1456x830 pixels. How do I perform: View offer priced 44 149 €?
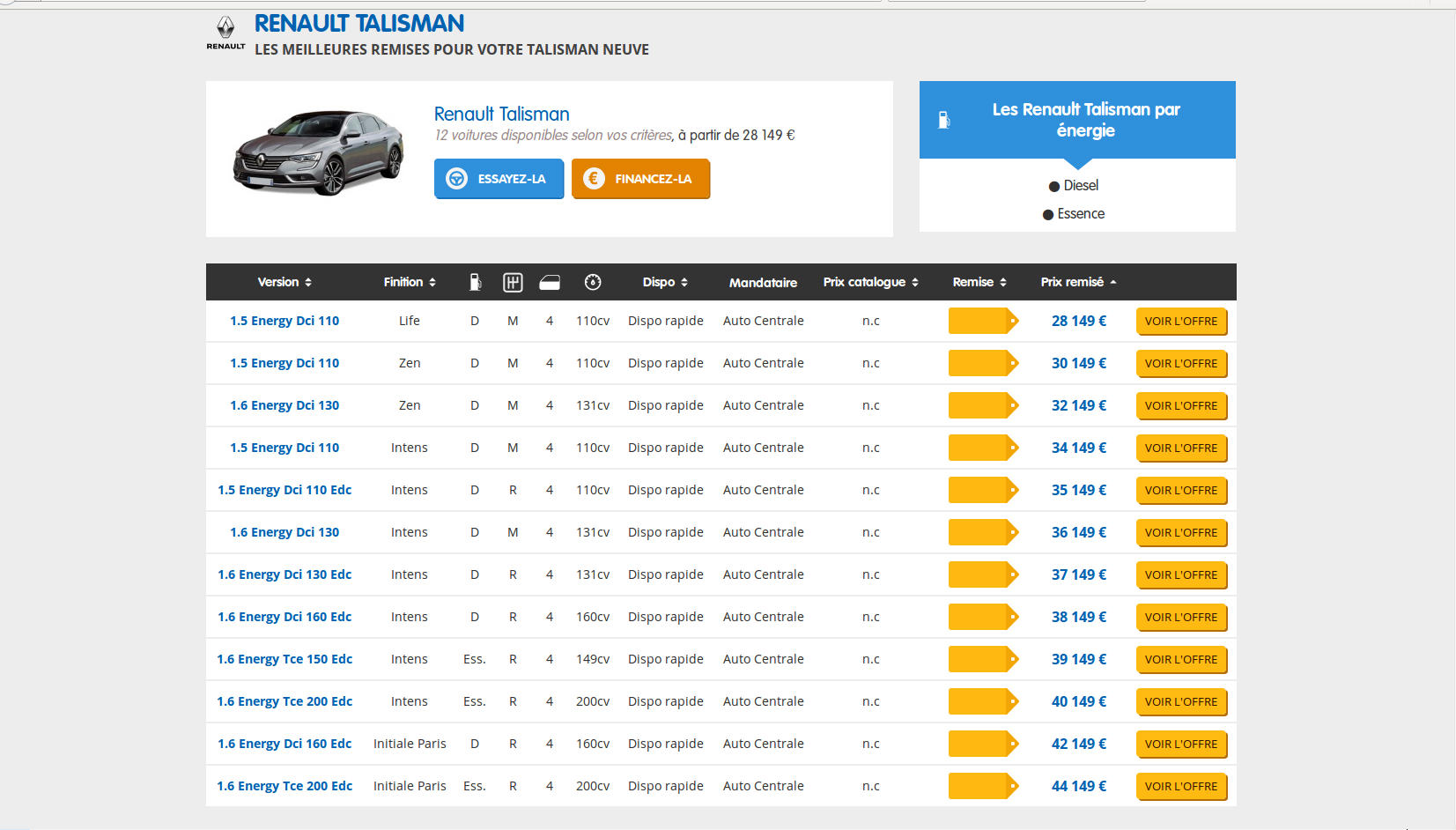coord(1181,787)
